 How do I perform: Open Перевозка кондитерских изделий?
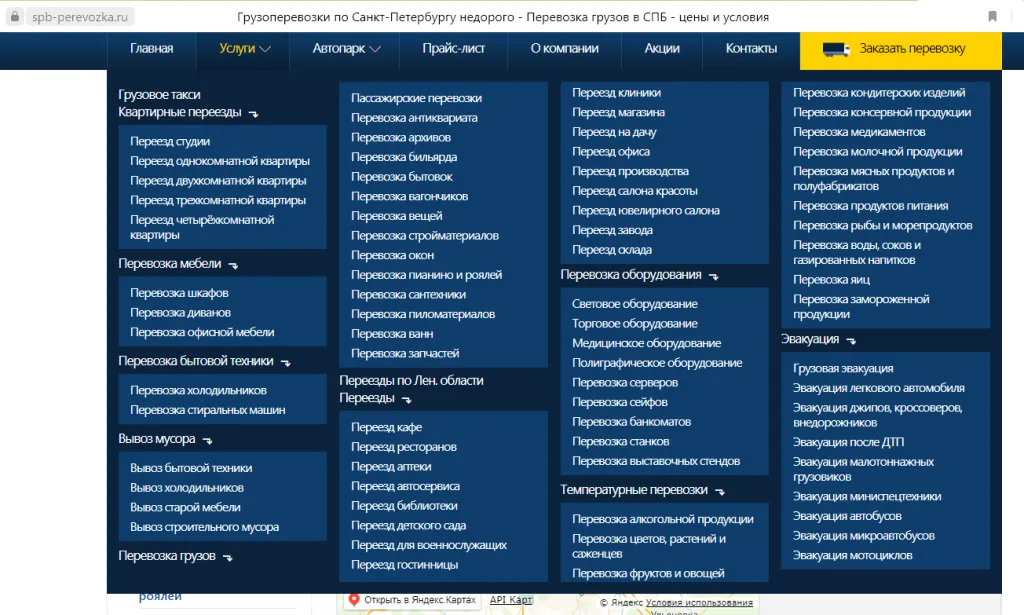pyautogui.click(x=878, y=93)
